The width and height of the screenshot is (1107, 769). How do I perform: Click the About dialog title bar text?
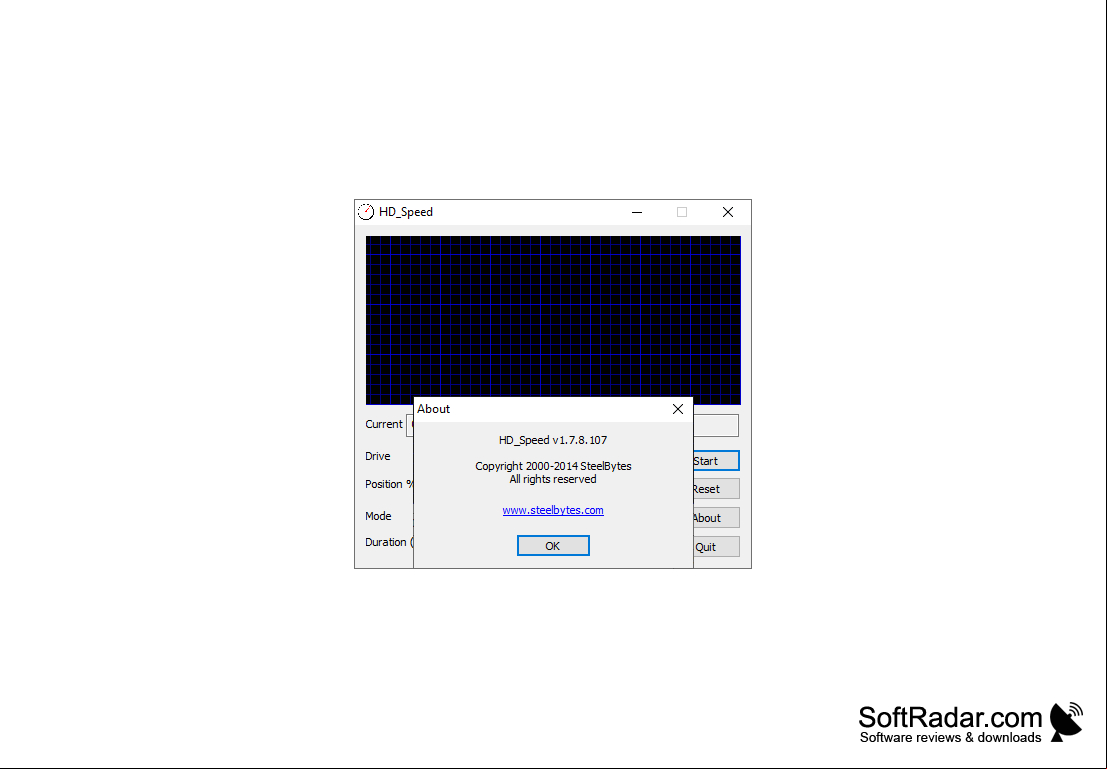click(x=433, y=409)
